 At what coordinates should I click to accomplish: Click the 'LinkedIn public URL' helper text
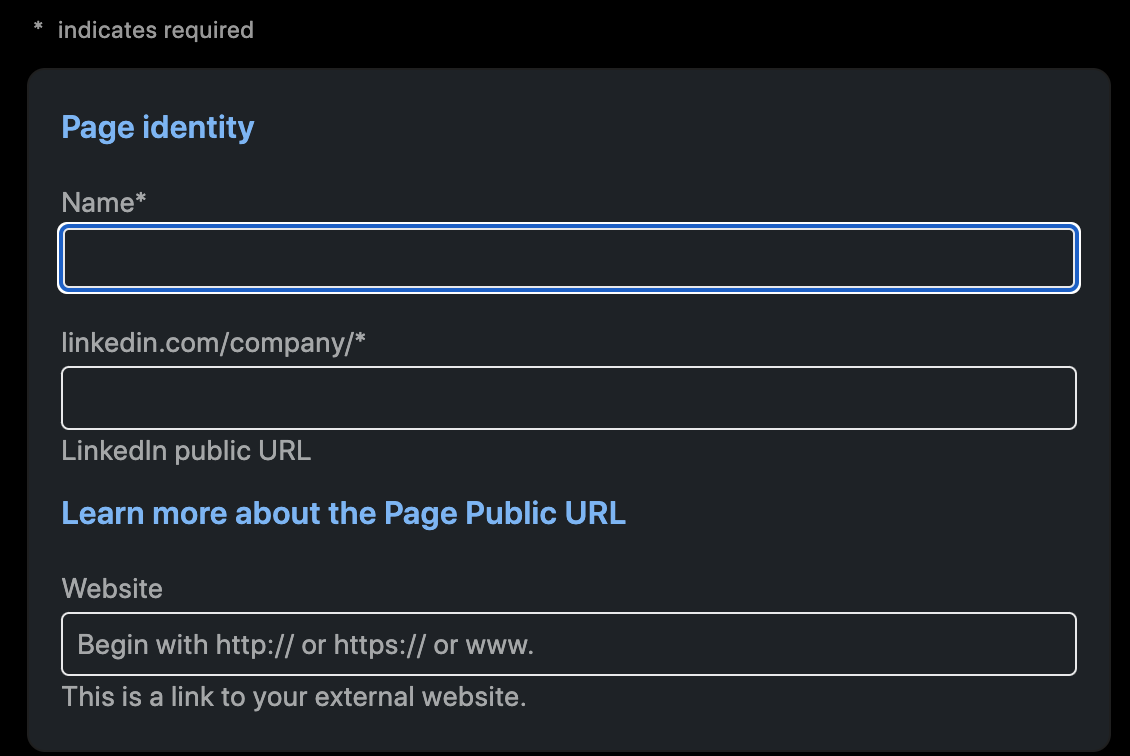(x=186, y=451)
